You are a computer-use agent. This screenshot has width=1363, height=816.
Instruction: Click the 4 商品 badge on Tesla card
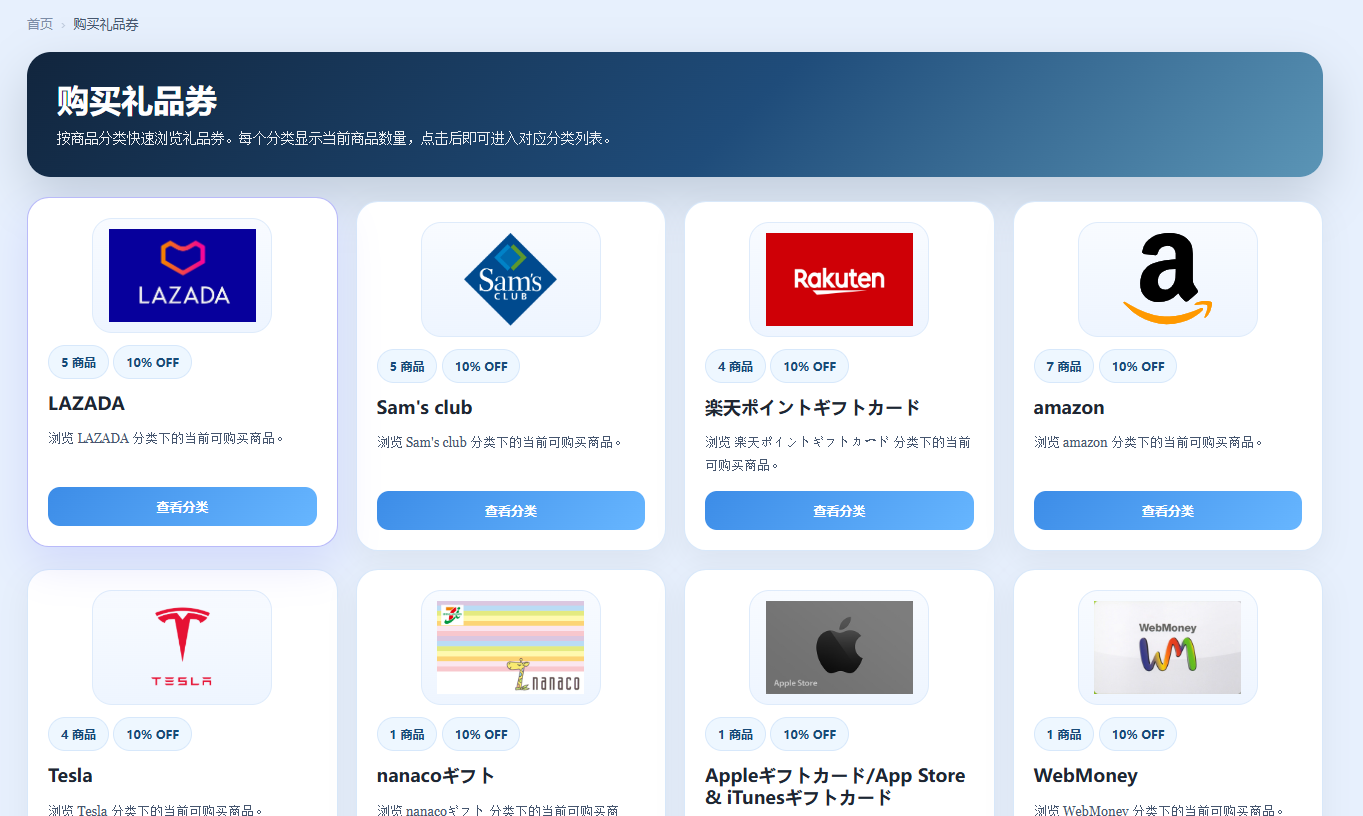tap(78, 734)
